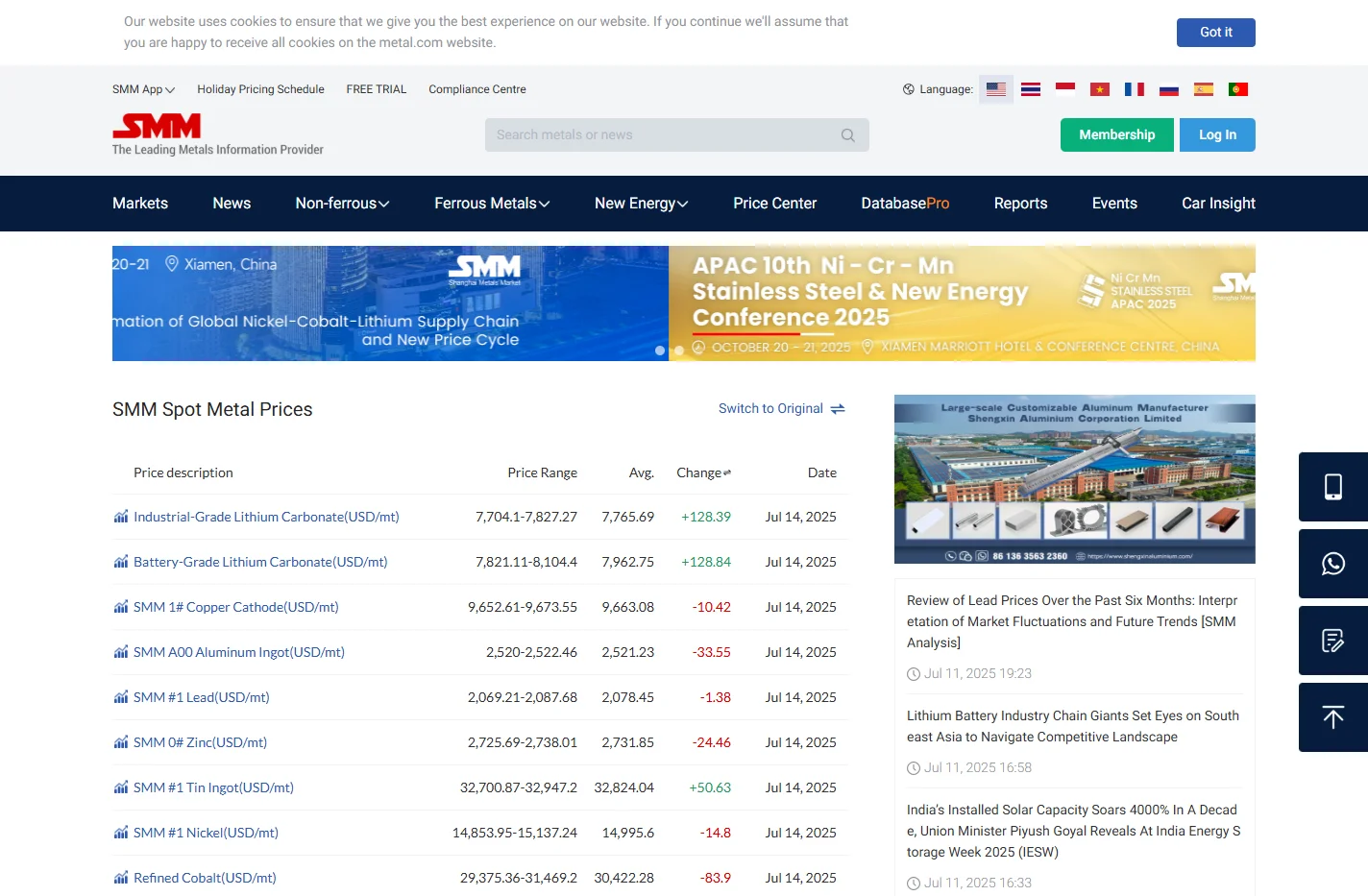
Task: Click the search magnifier icon
Action: [847, 135]
